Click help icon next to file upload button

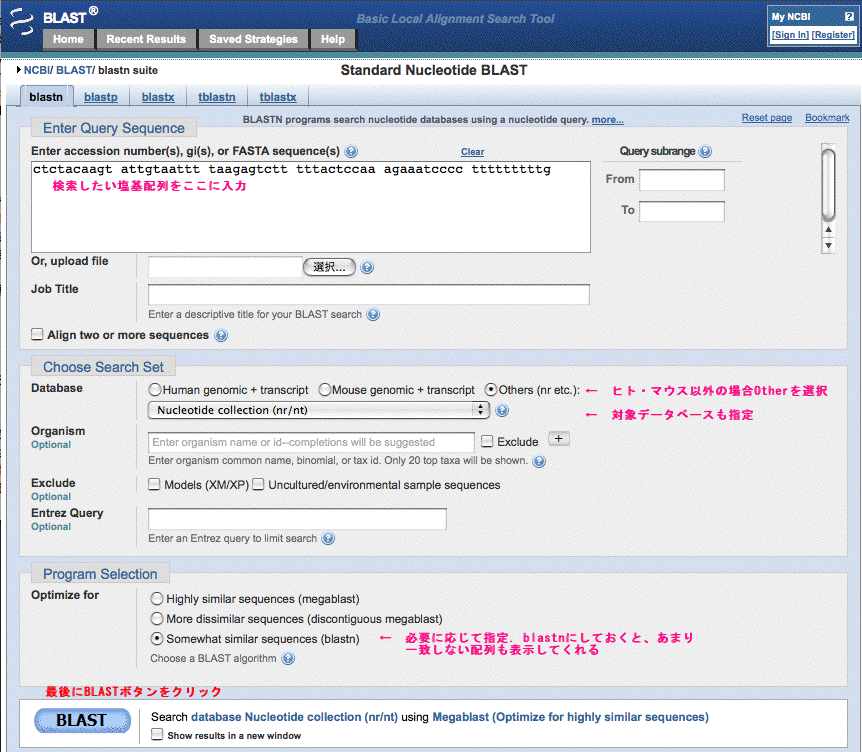coord(367,268)
